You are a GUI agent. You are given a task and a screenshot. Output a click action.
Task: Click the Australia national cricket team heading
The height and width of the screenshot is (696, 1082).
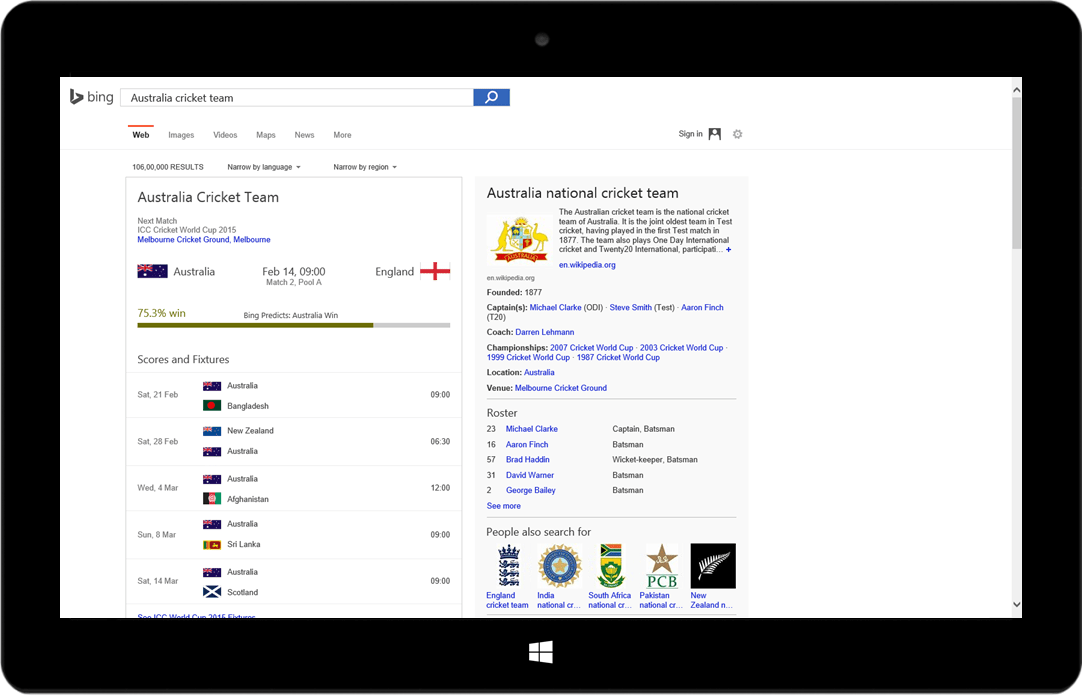point(582,193)
